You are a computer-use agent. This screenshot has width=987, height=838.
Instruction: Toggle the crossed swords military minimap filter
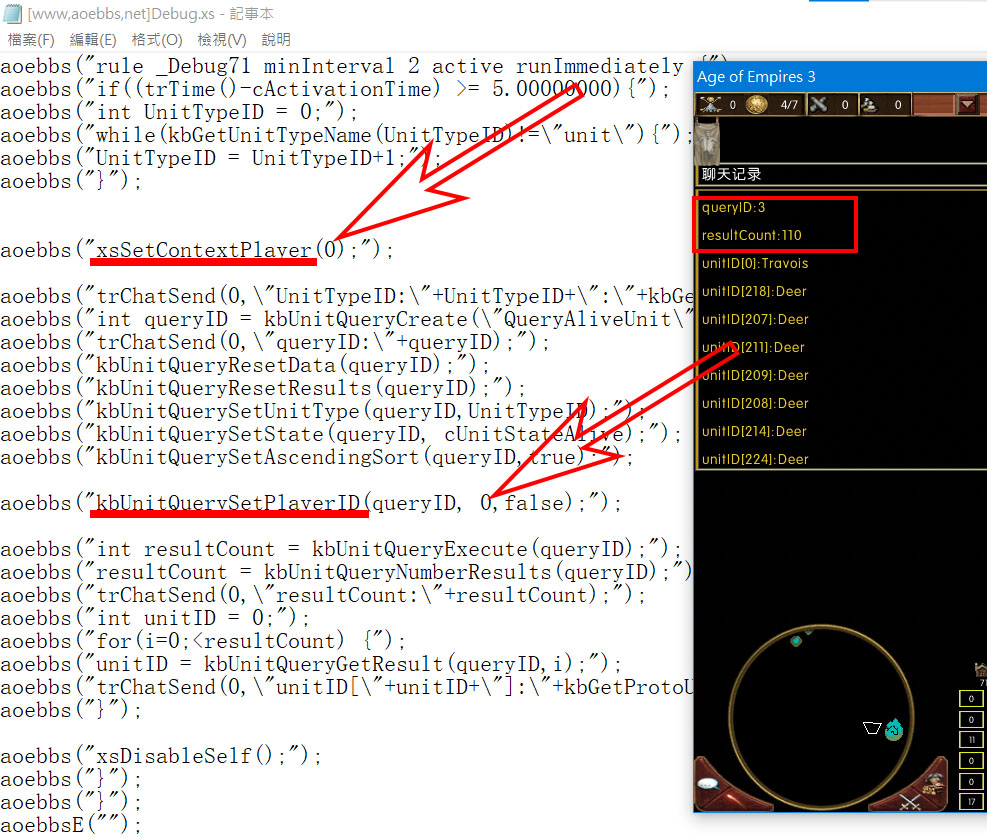910,802
